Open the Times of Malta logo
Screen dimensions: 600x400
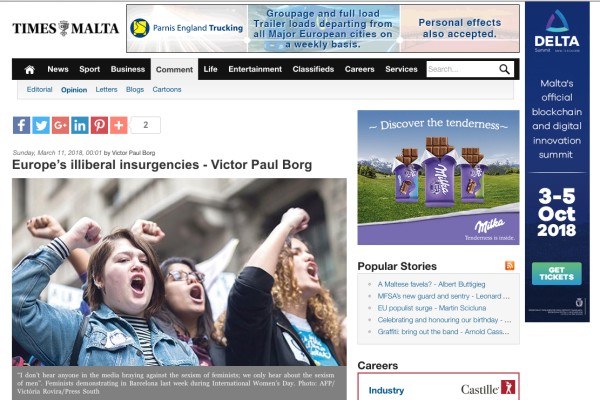65,28
